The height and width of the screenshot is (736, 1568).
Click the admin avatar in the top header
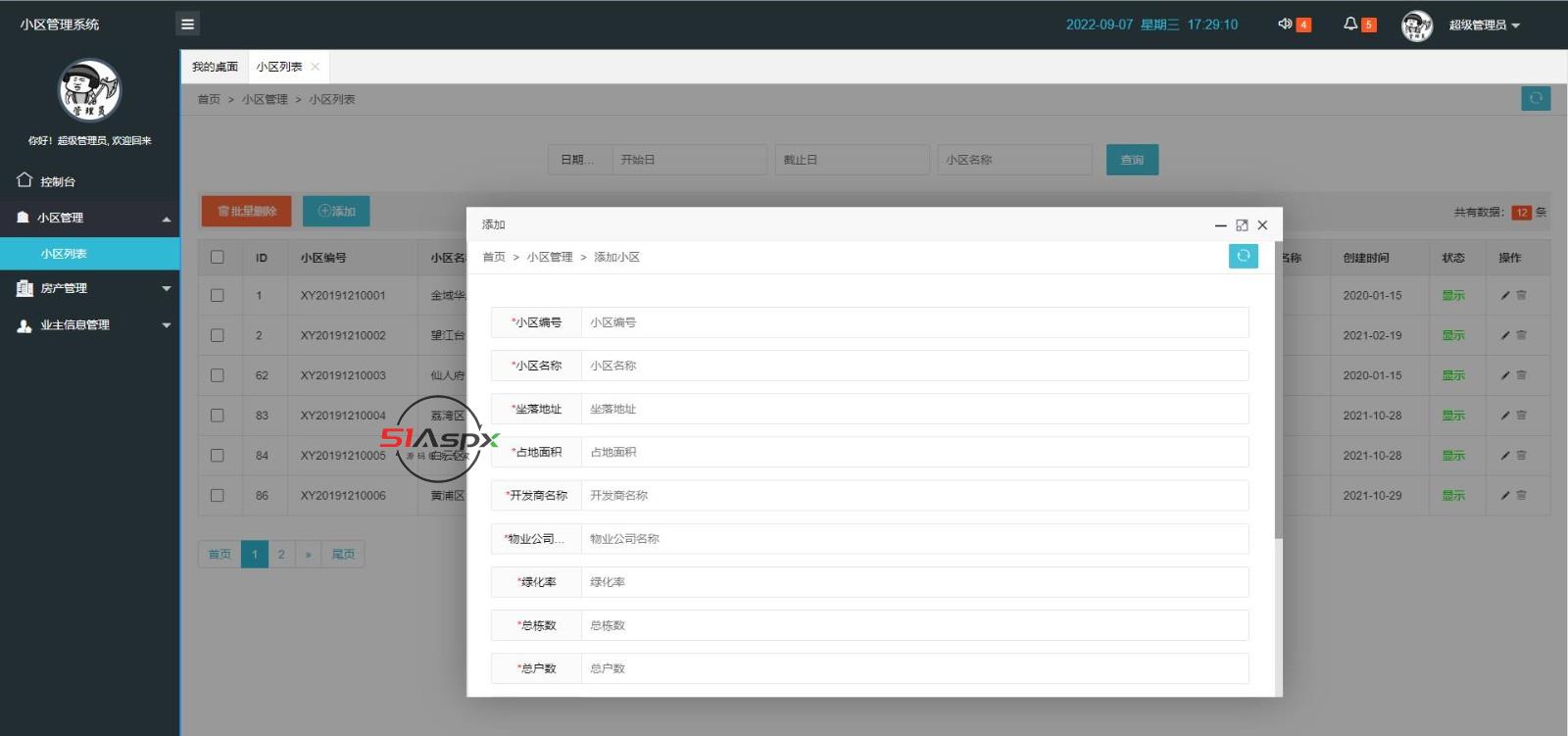pos(1417,25)
